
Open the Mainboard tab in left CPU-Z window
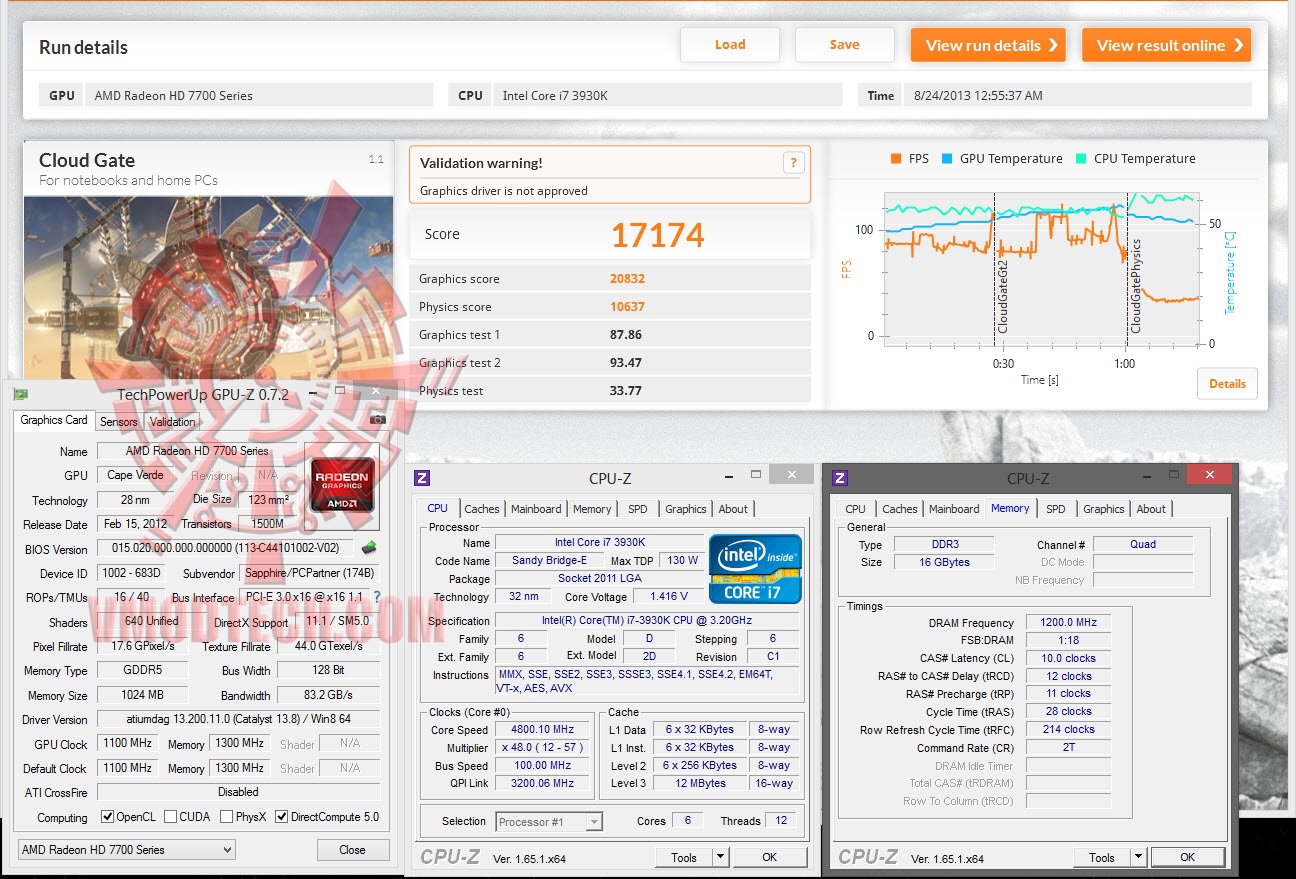536,509
